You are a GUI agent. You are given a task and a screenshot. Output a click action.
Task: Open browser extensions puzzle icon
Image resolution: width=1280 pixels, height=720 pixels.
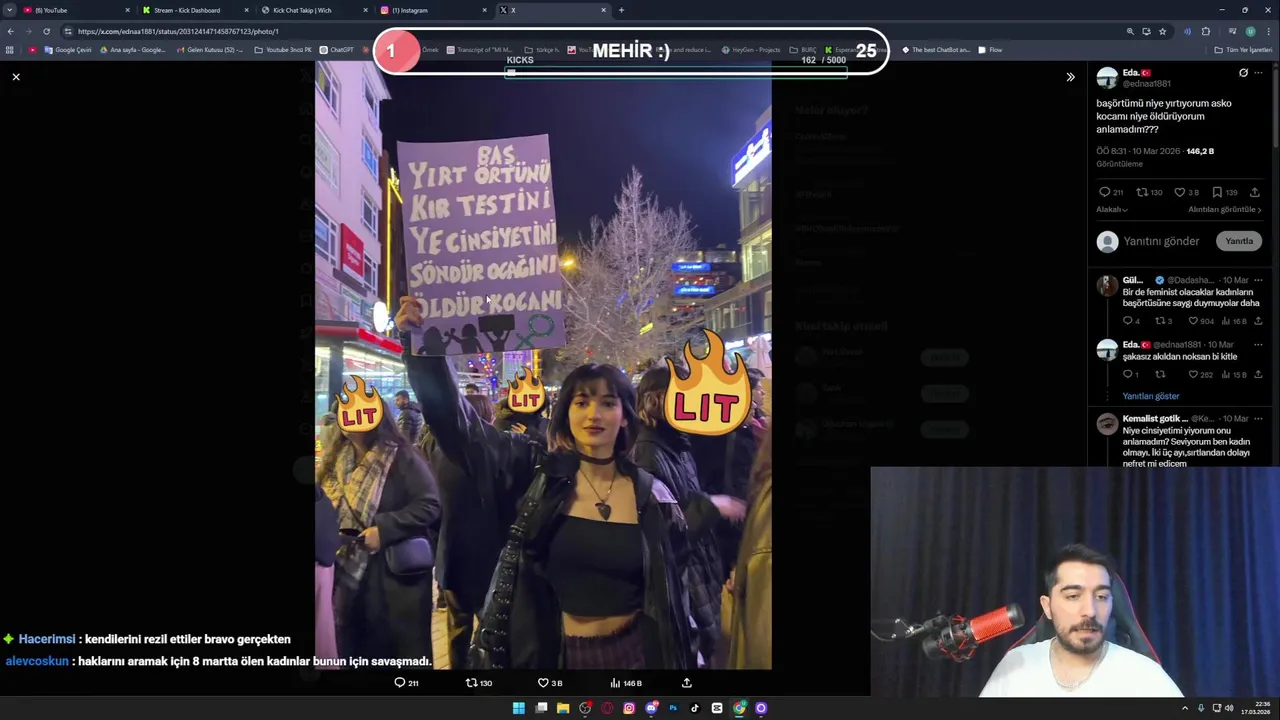(x=1205, y=31)
